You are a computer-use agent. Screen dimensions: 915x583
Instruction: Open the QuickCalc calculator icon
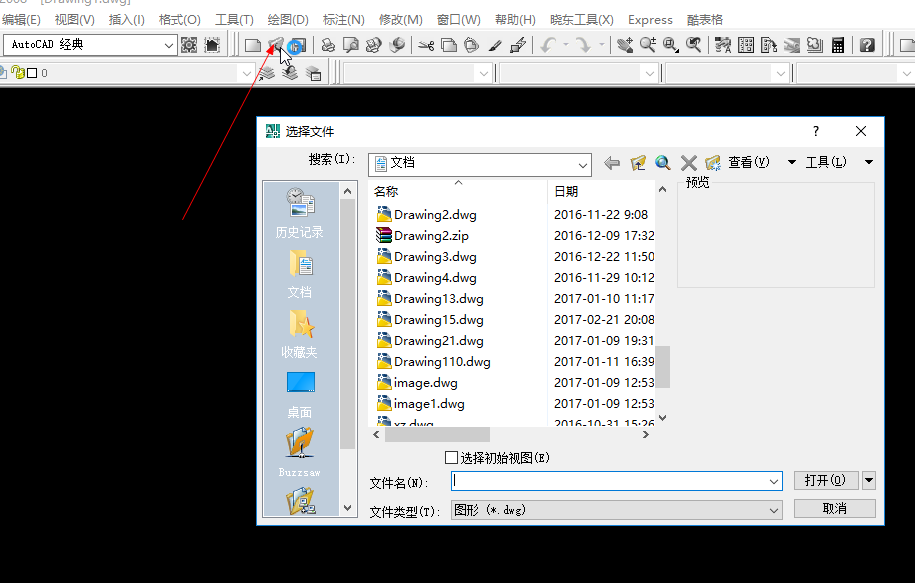click(x=837, y=45)
